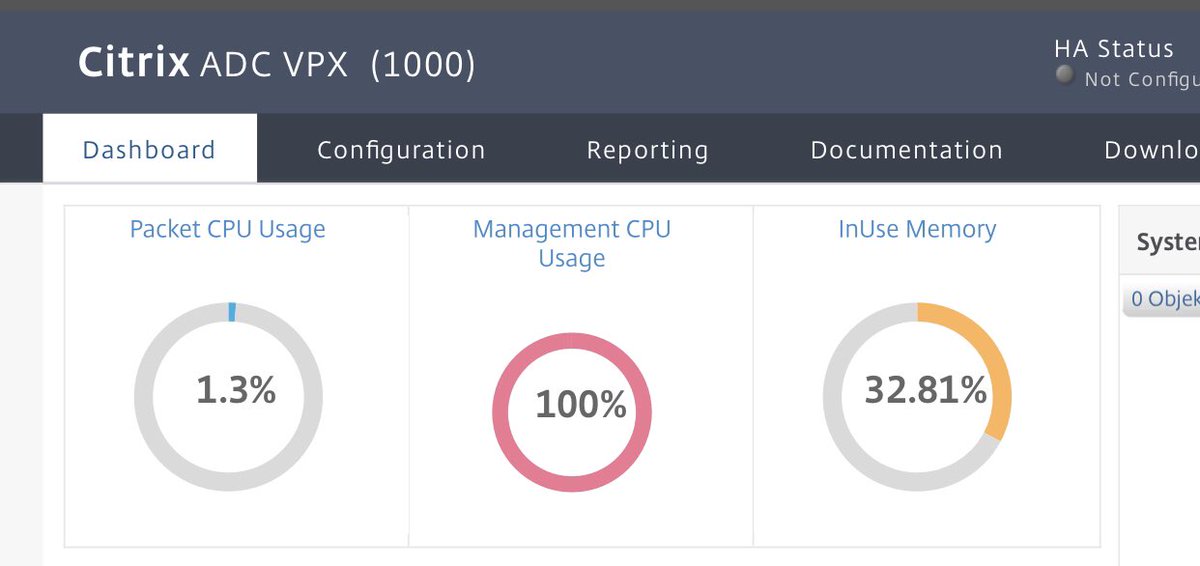Screen dimensions: 1200x566
Task: Switch to the Configuration tab
Action: point(401,150)
